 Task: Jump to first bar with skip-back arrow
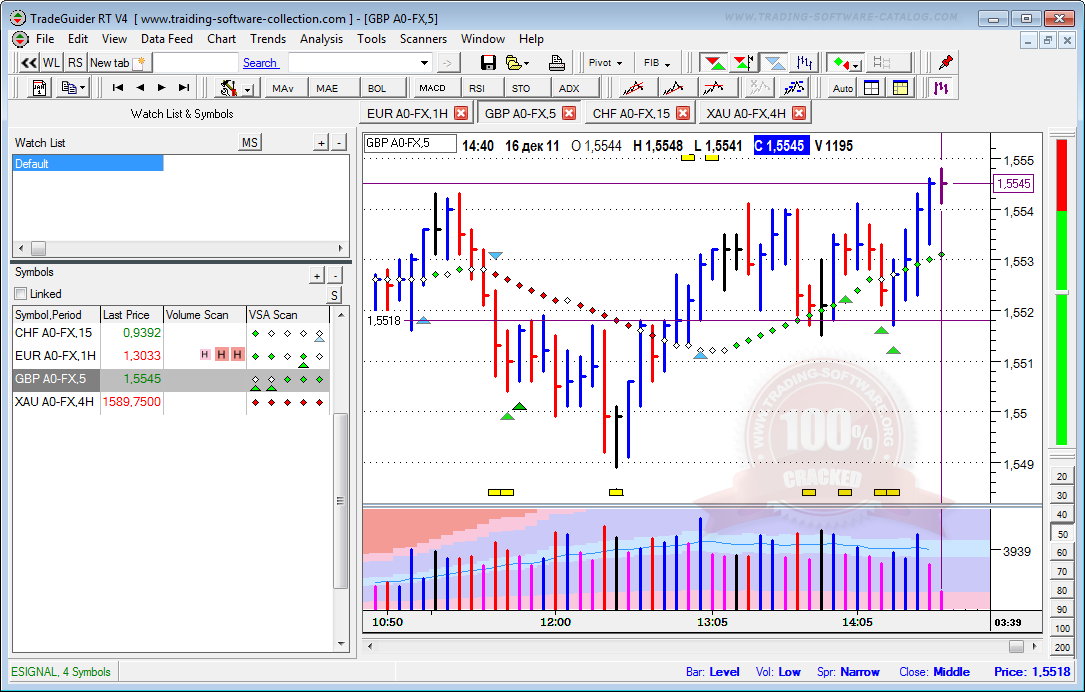pos(117,88)
